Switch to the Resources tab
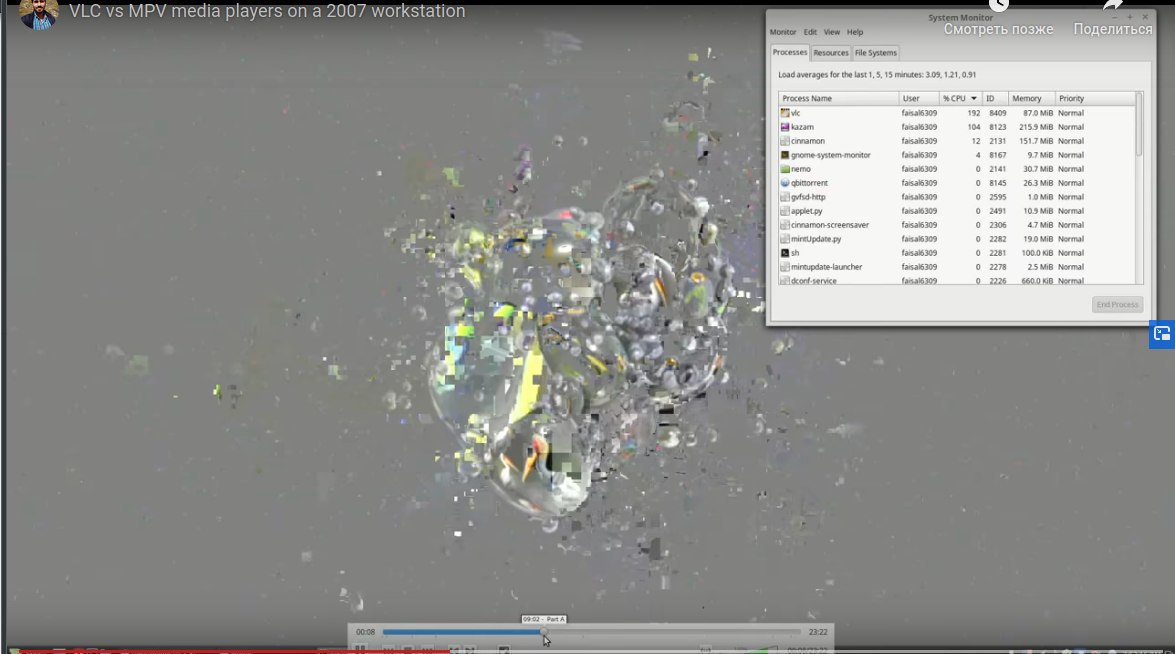Viewport: 1175px width, 654px height. click(x=831, y=53)
